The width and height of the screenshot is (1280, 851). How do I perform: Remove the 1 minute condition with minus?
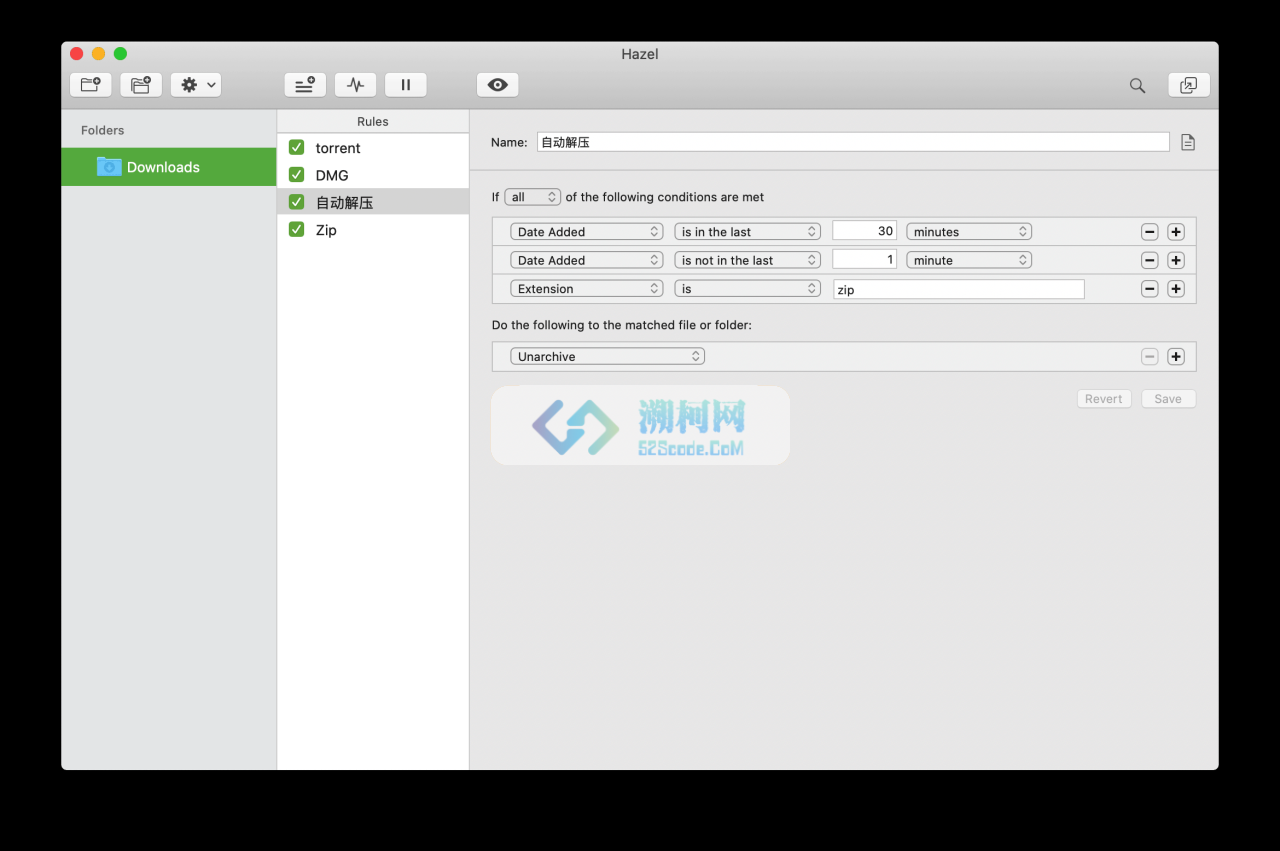(x=1150, y=261)
